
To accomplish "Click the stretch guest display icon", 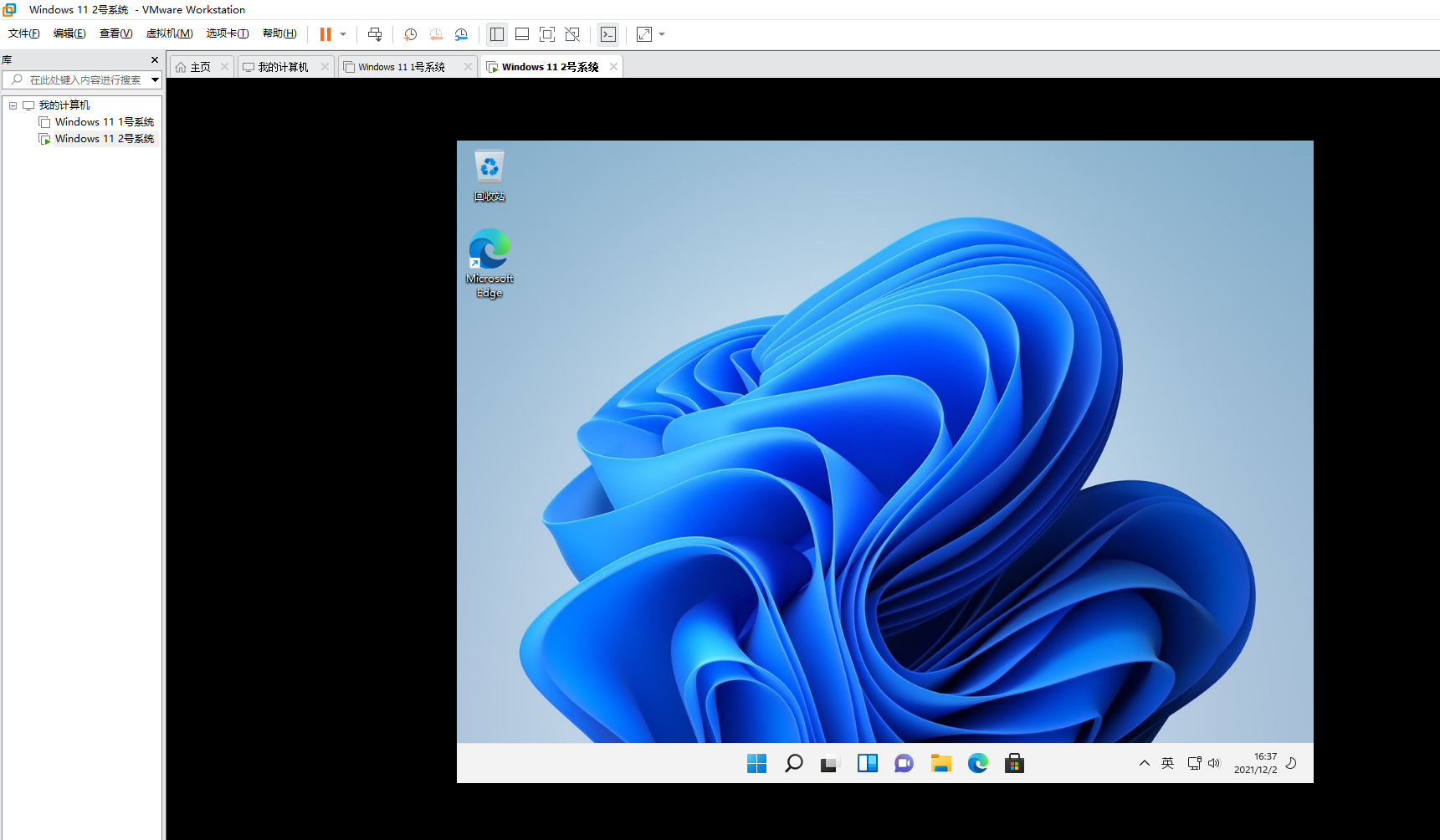I will tap(644, 34).
